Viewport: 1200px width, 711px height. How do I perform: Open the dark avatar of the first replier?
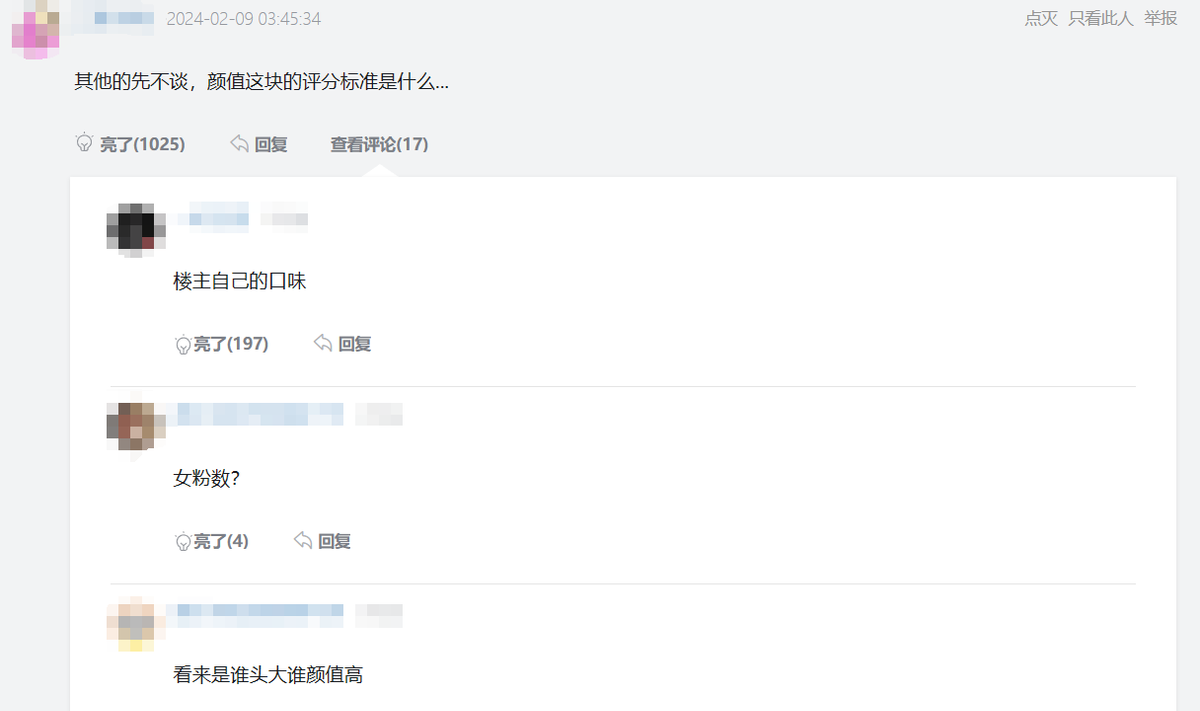(135, 229)
